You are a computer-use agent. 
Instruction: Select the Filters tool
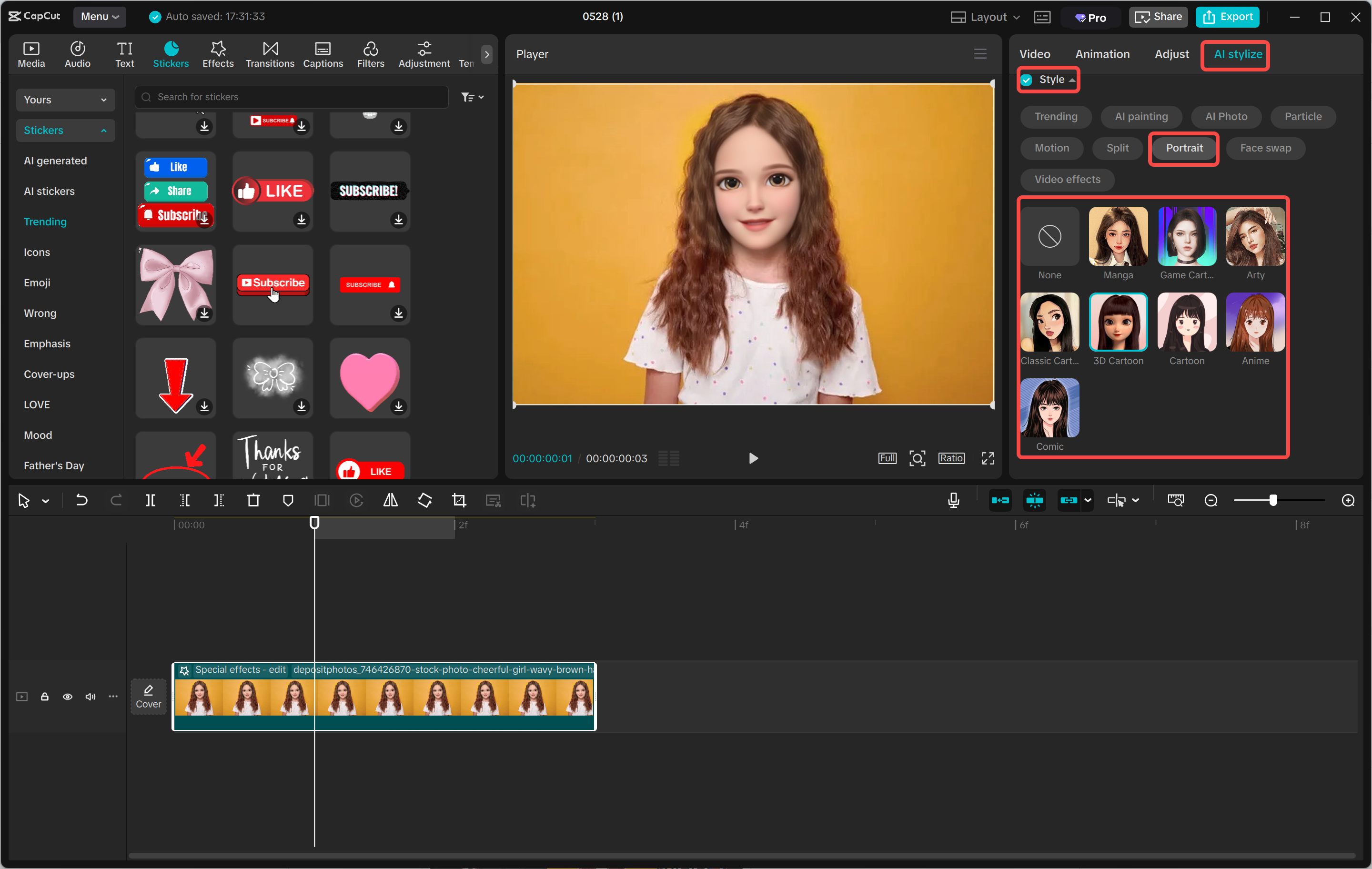click(371, 54)
